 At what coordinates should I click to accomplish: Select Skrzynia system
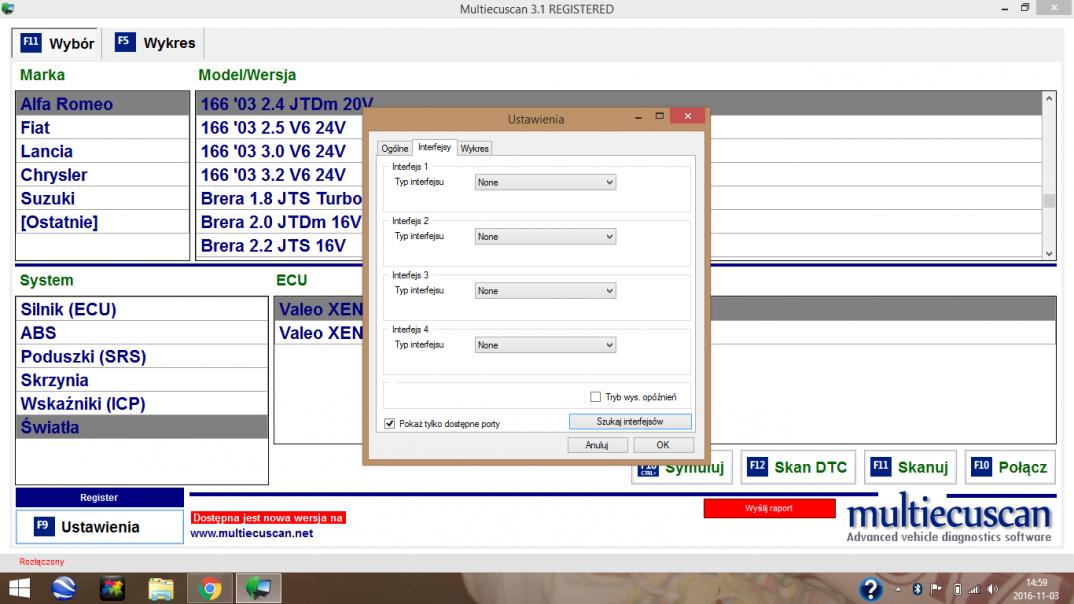point(142,380)
